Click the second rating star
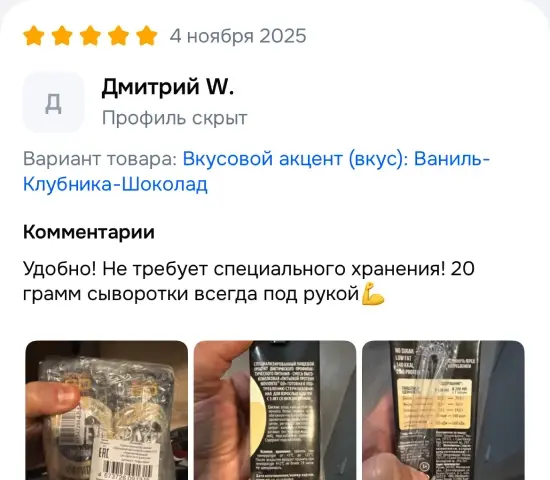Screen dimensions: 550x480 62,36
